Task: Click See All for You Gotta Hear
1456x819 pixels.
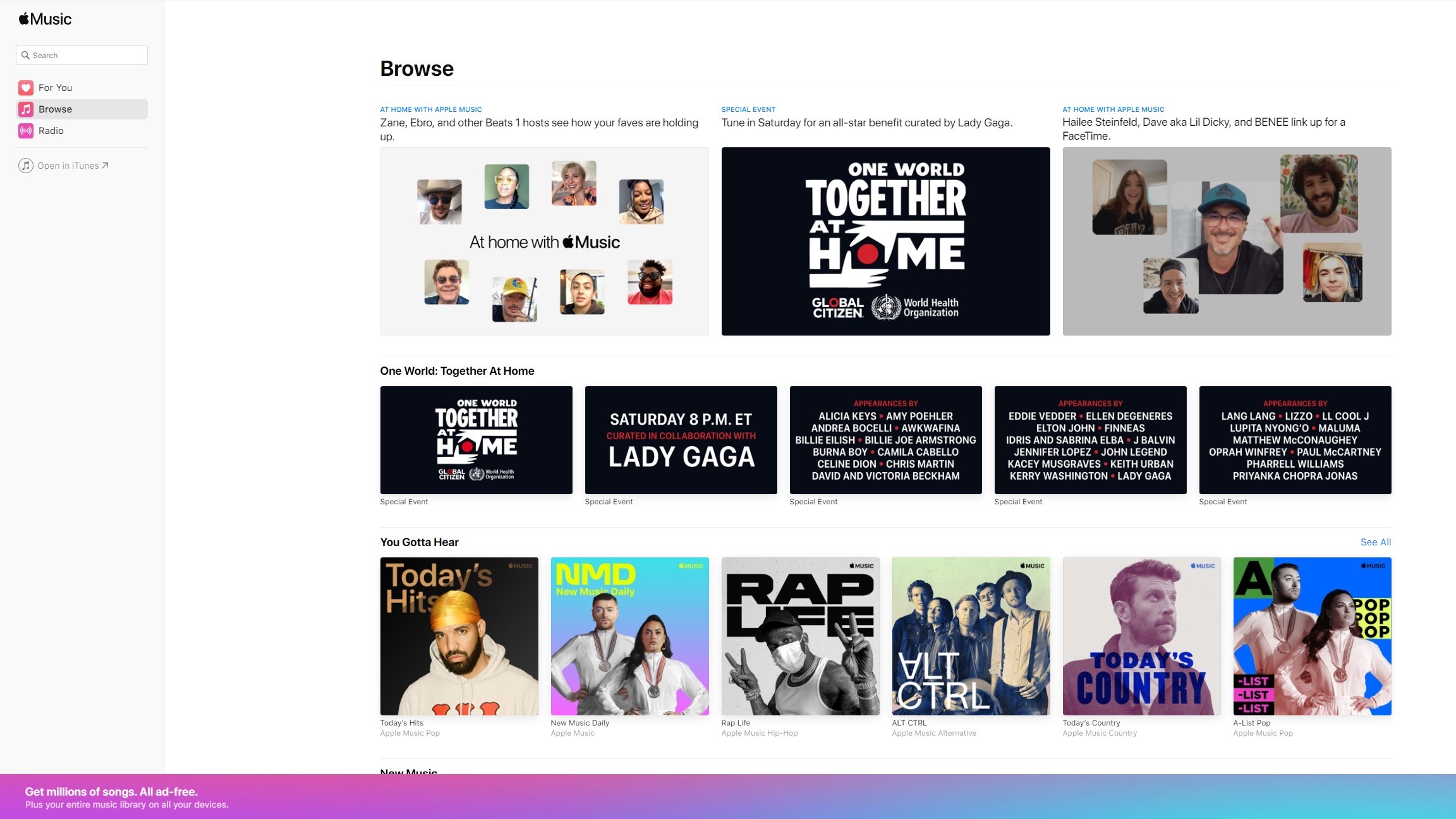Action: [x=1376, y=541]
